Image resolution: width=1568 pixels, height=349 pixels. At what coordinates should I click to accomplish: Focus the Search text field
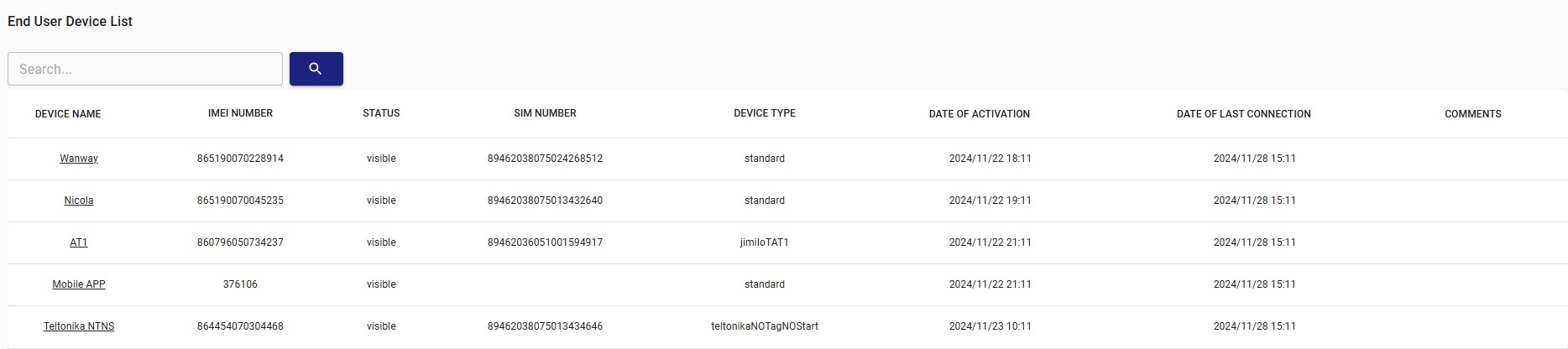click(x=145, y=69)
